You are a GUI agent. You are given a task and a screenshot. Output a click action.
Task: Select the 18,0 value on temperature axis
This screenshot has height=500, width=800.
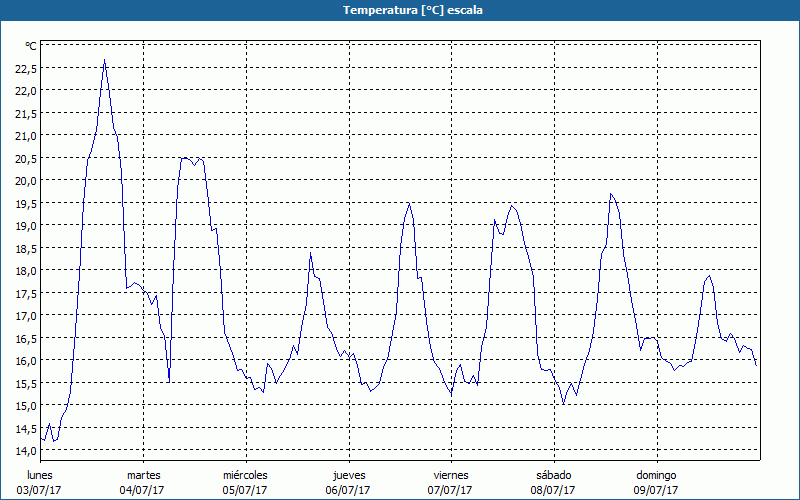point(25,271)
